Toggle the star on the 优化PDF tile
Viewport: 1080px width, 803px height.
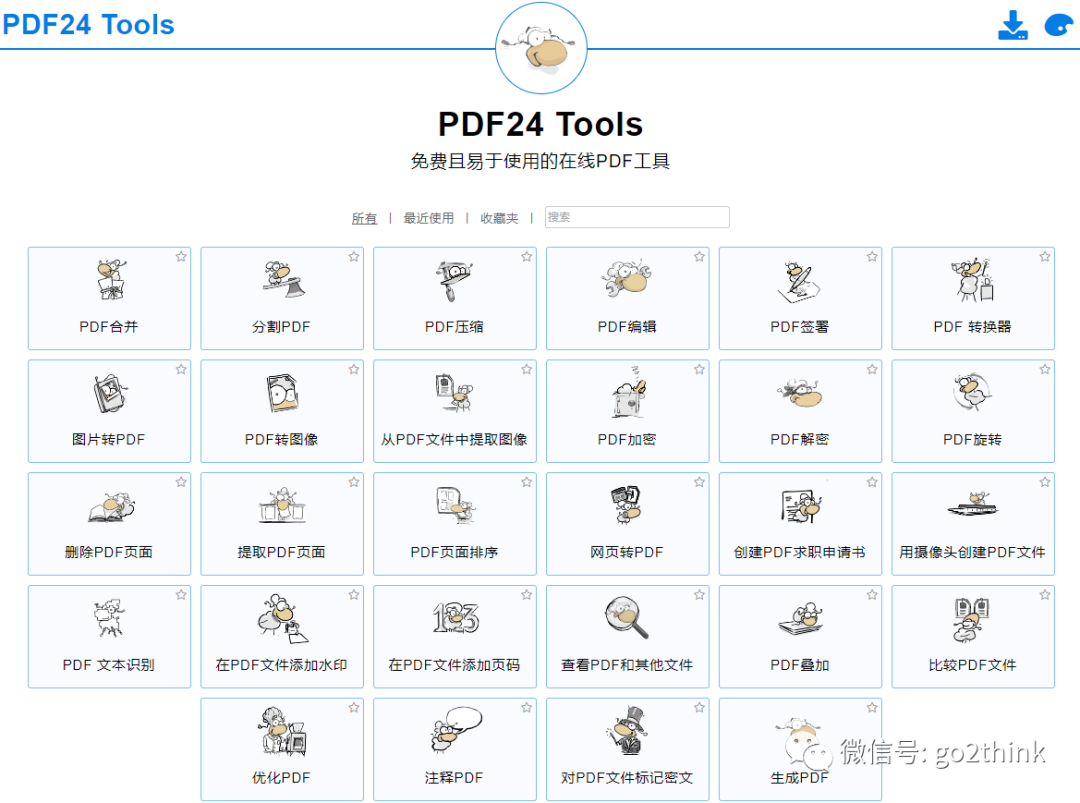[354, 708]
